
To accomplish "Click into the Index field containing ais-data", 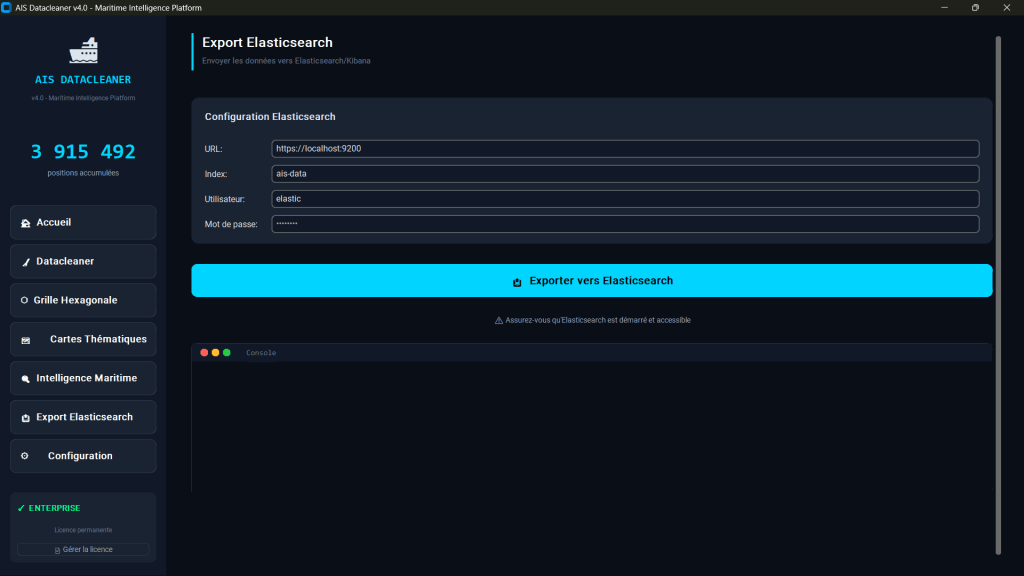I will [x=625, y=174].
